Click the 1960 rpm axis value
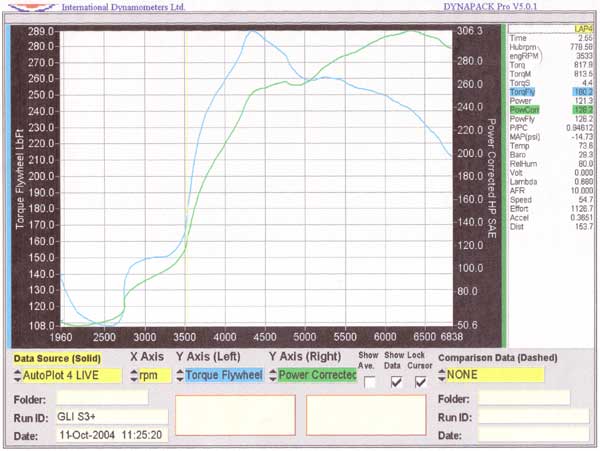600x451 pixels. pyautogui.click(x=61, y=337)
